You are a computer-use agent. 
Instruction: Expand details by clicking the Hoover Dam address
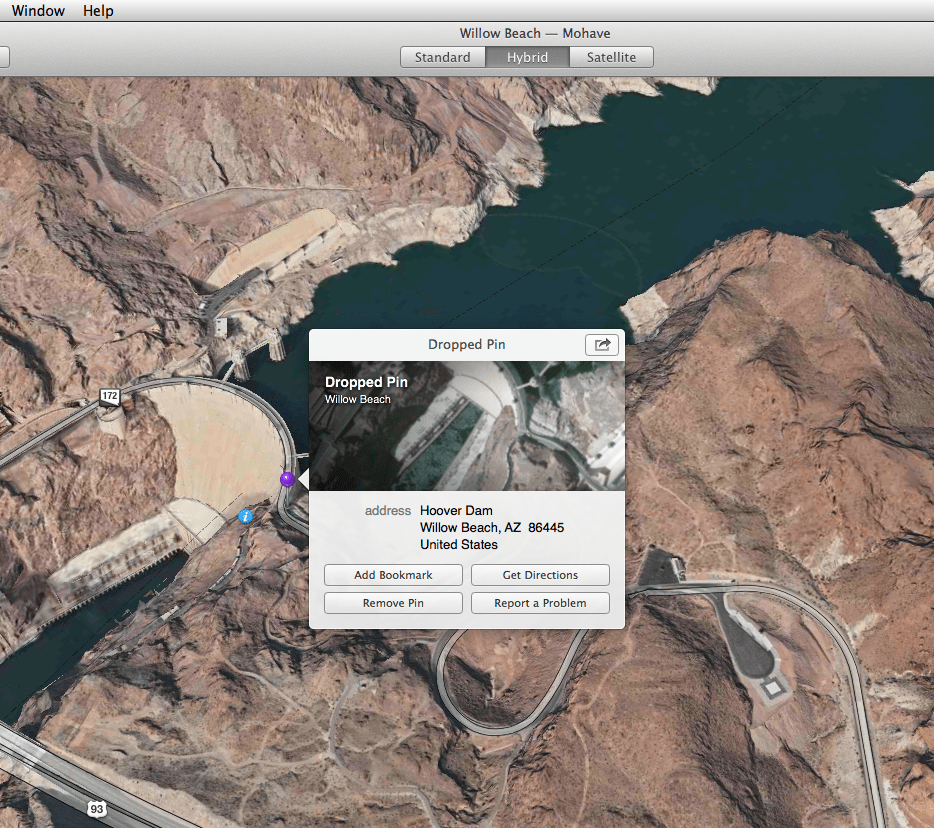[x=471, y=527]
